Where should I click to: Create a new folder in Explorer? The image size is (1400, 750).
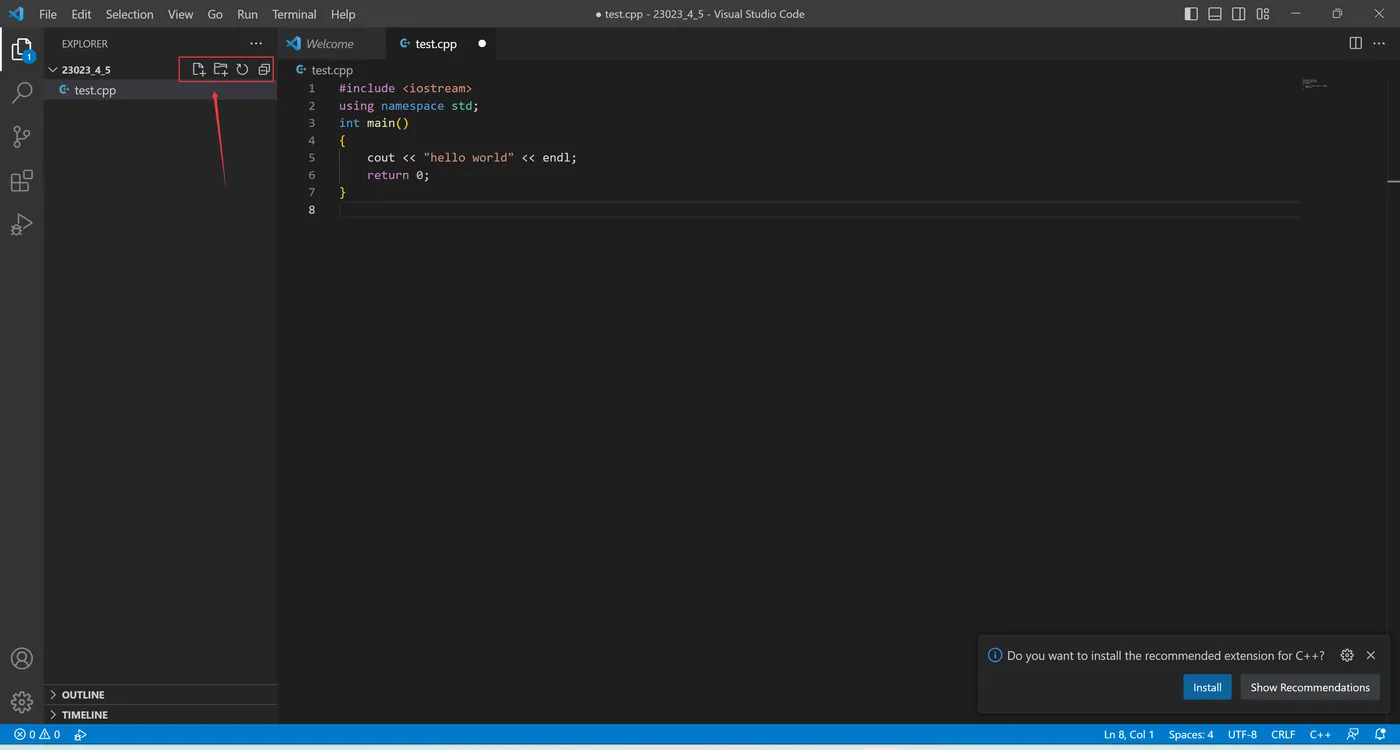(x=221, y=70)
